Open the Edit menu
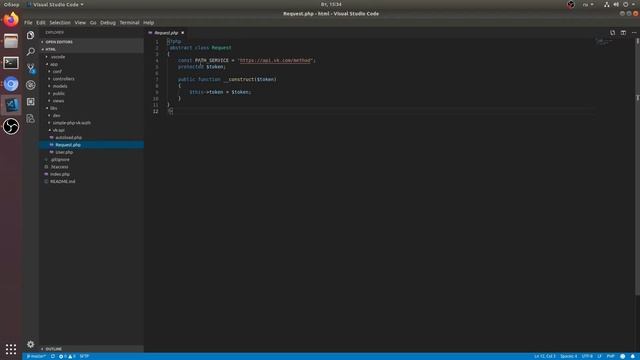This screenshot has height=360, width=640. [x=40, y=23]
